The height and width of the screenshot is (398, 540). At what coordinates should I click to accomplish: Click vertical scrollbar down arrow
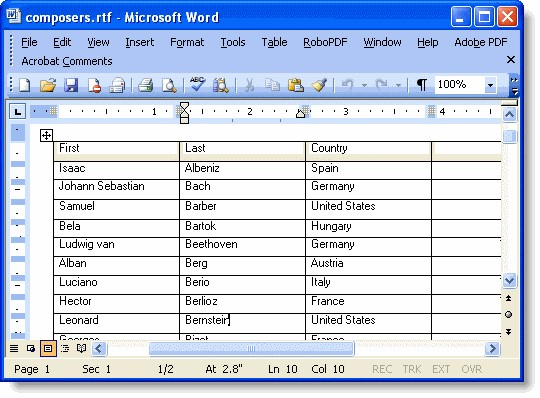(509, 280)
